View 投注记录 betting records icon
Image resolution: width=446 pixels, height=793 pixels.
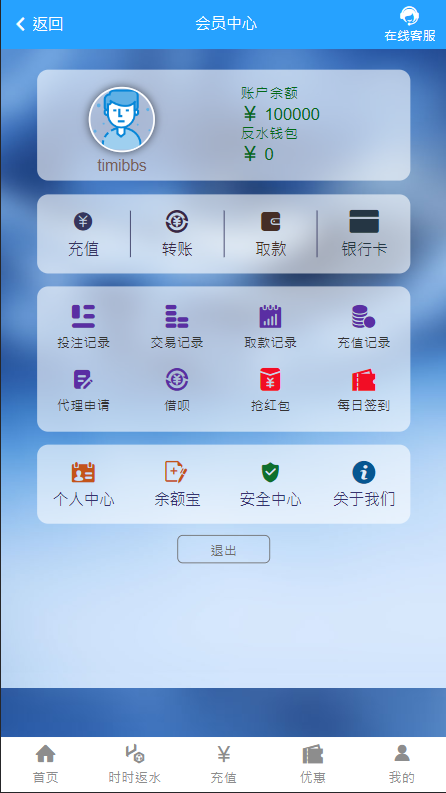[x=83, y=317]
